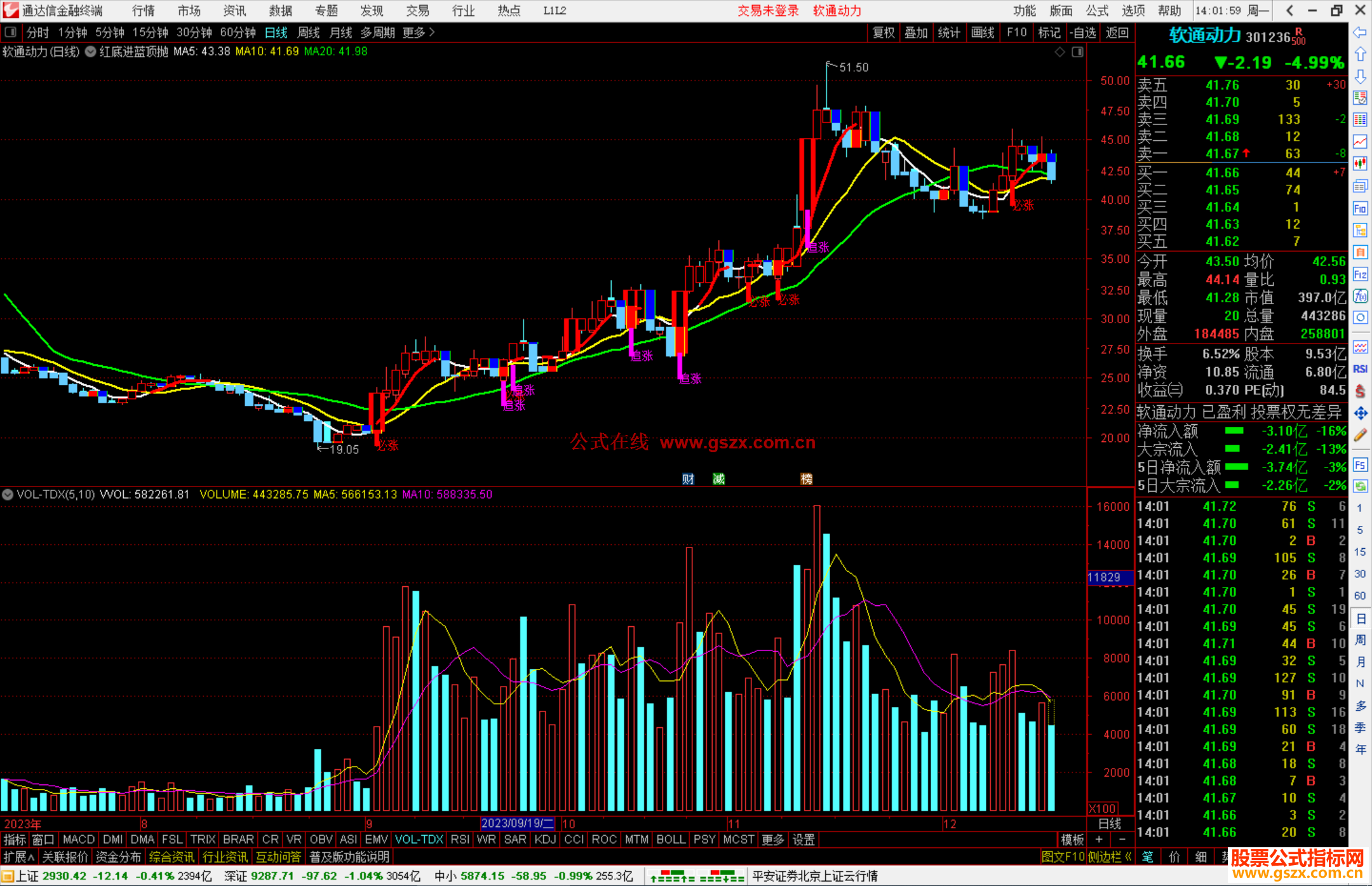Click the RSI icon in right sidebar

tap(1360, 369)
